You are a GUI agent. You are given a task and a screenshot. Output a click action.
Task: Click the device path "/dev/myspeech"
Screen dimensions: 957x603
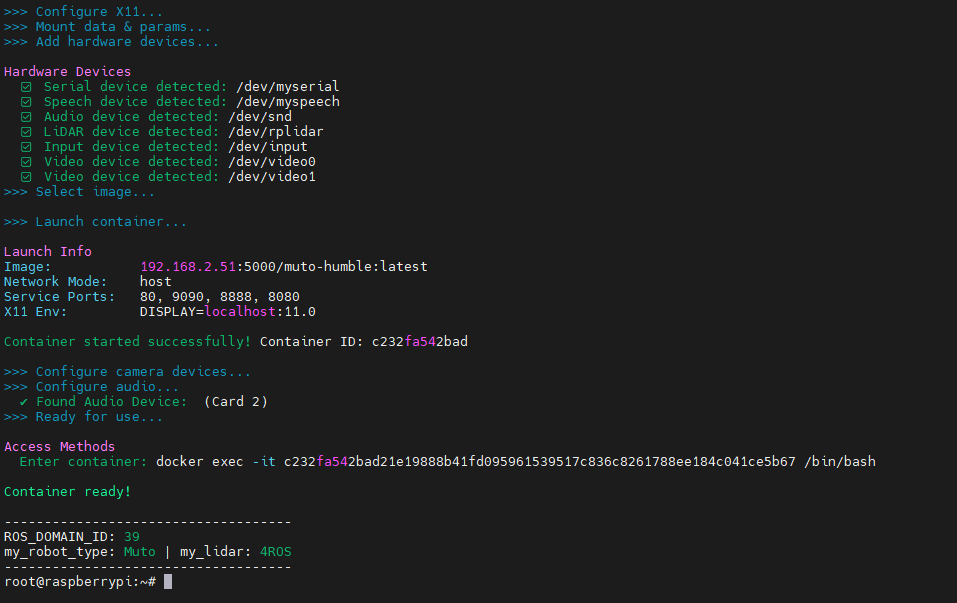coord(287,101)
